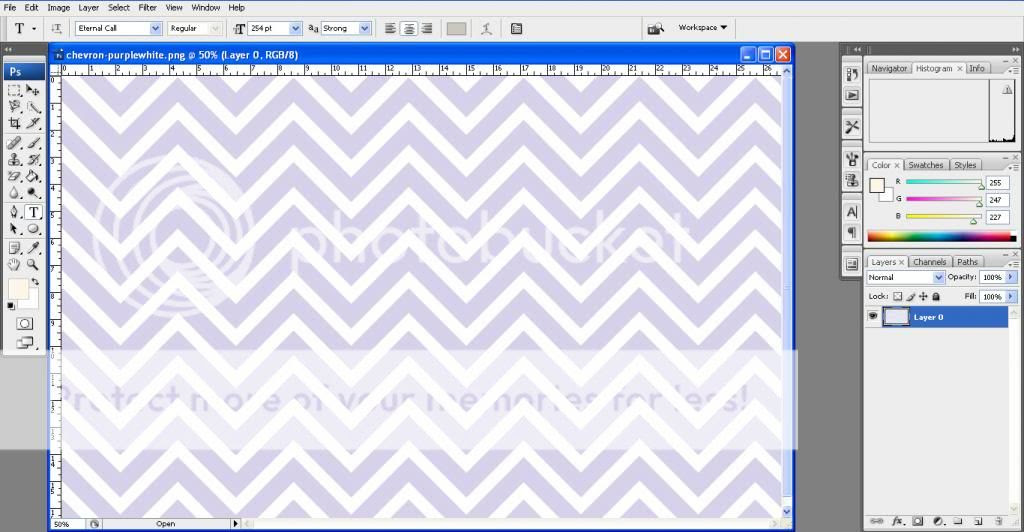The image size is (1024, 532).
Task: Change the screen mode
Action: [x=24, y=342]
